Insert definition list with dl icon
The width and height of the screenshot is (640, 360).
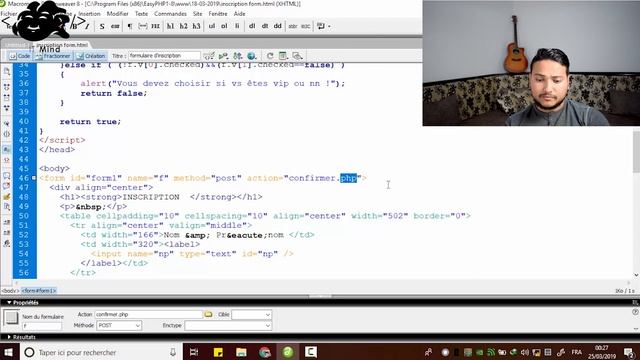coord(252,26)
